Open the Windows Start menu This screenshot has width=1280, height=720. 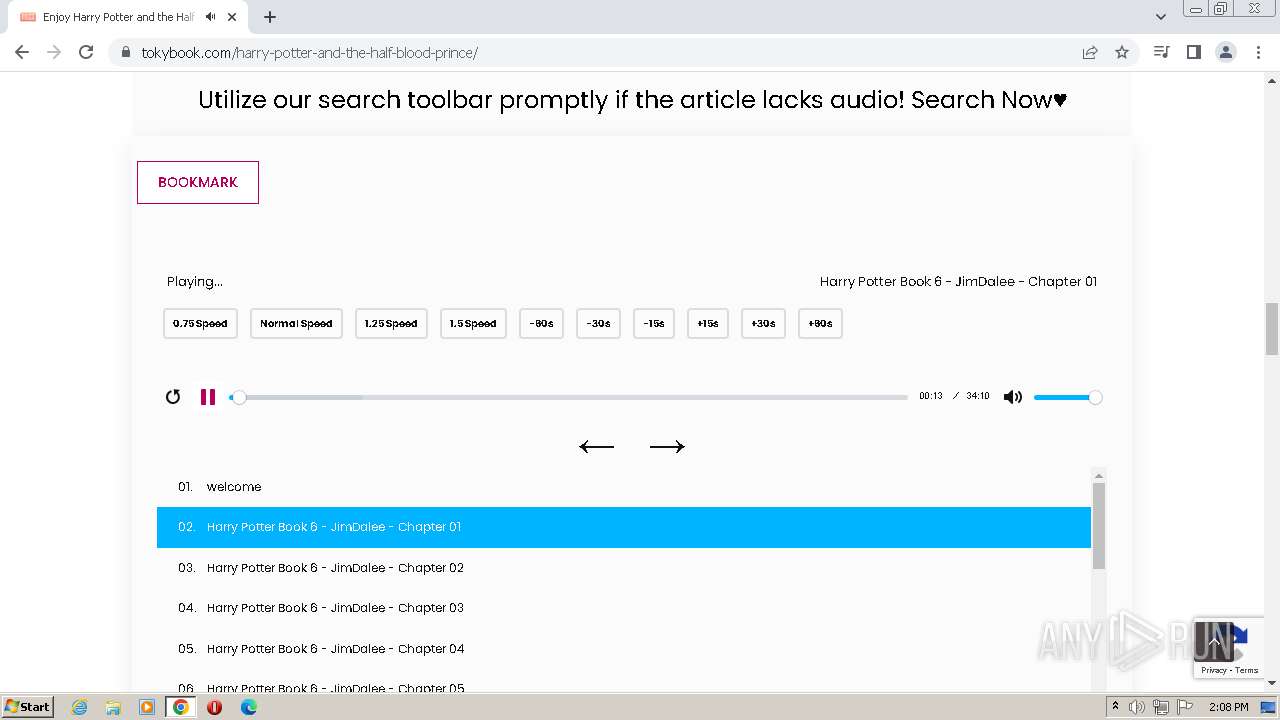(x=28, y=706)
